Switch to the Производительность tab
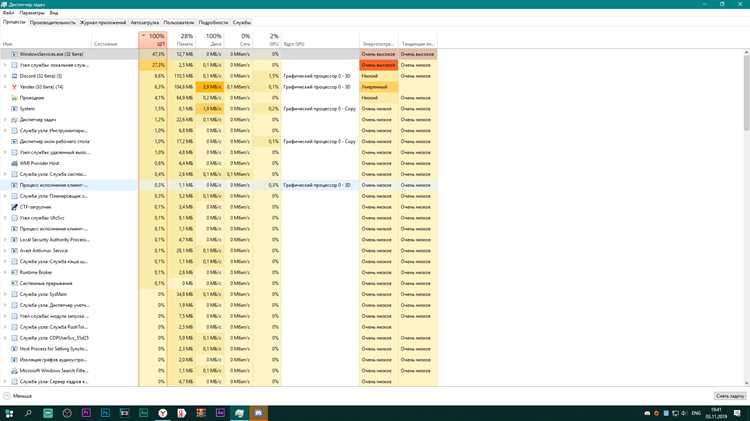 (x=53, y=22)
